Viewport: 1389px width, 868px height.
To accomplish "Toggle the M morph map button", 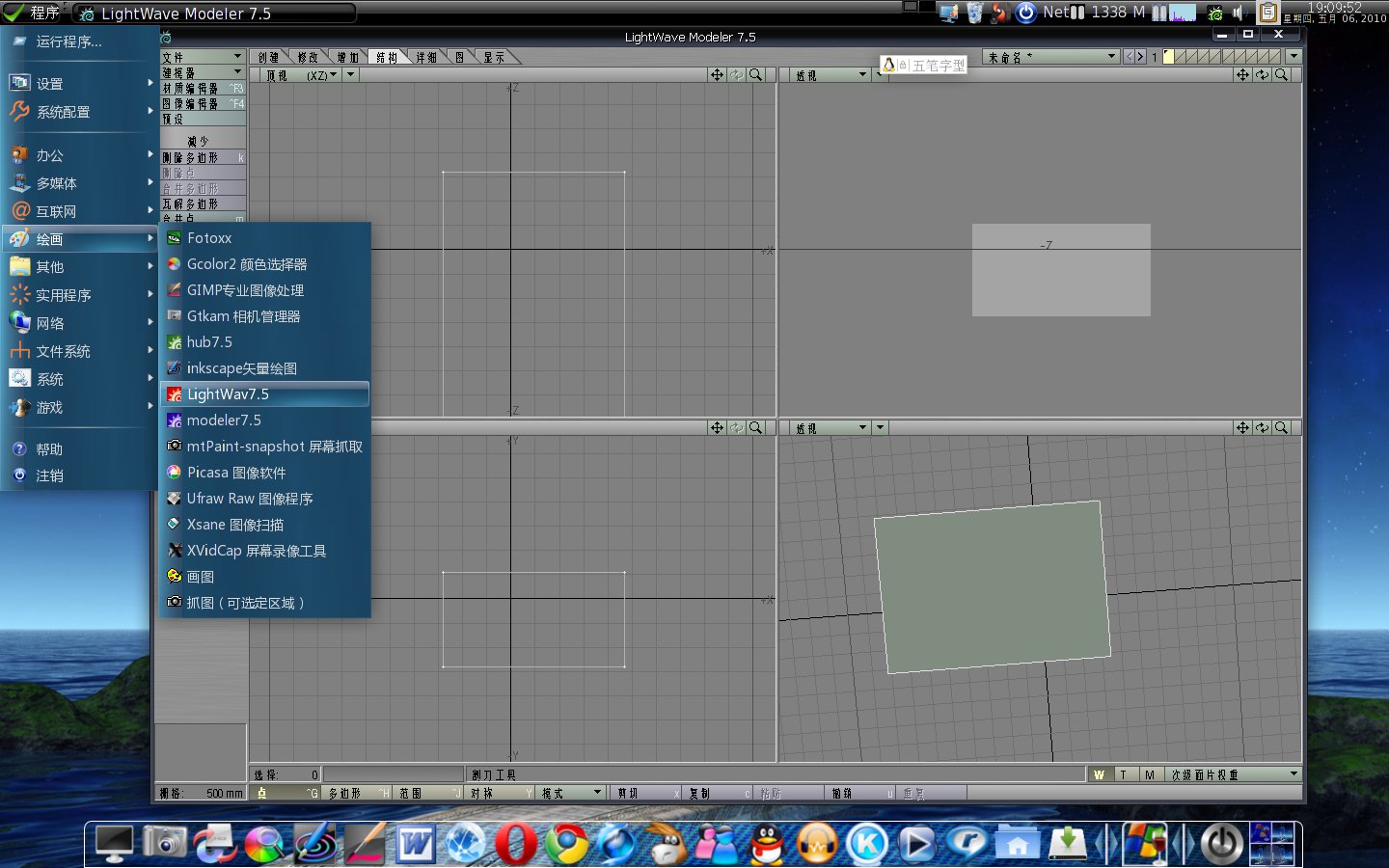I will point(1150,774).
